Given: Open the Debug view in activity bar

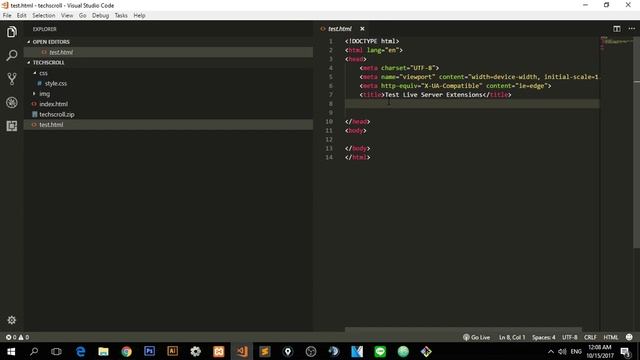Looking at the screenshot, I should pos(11,102).
